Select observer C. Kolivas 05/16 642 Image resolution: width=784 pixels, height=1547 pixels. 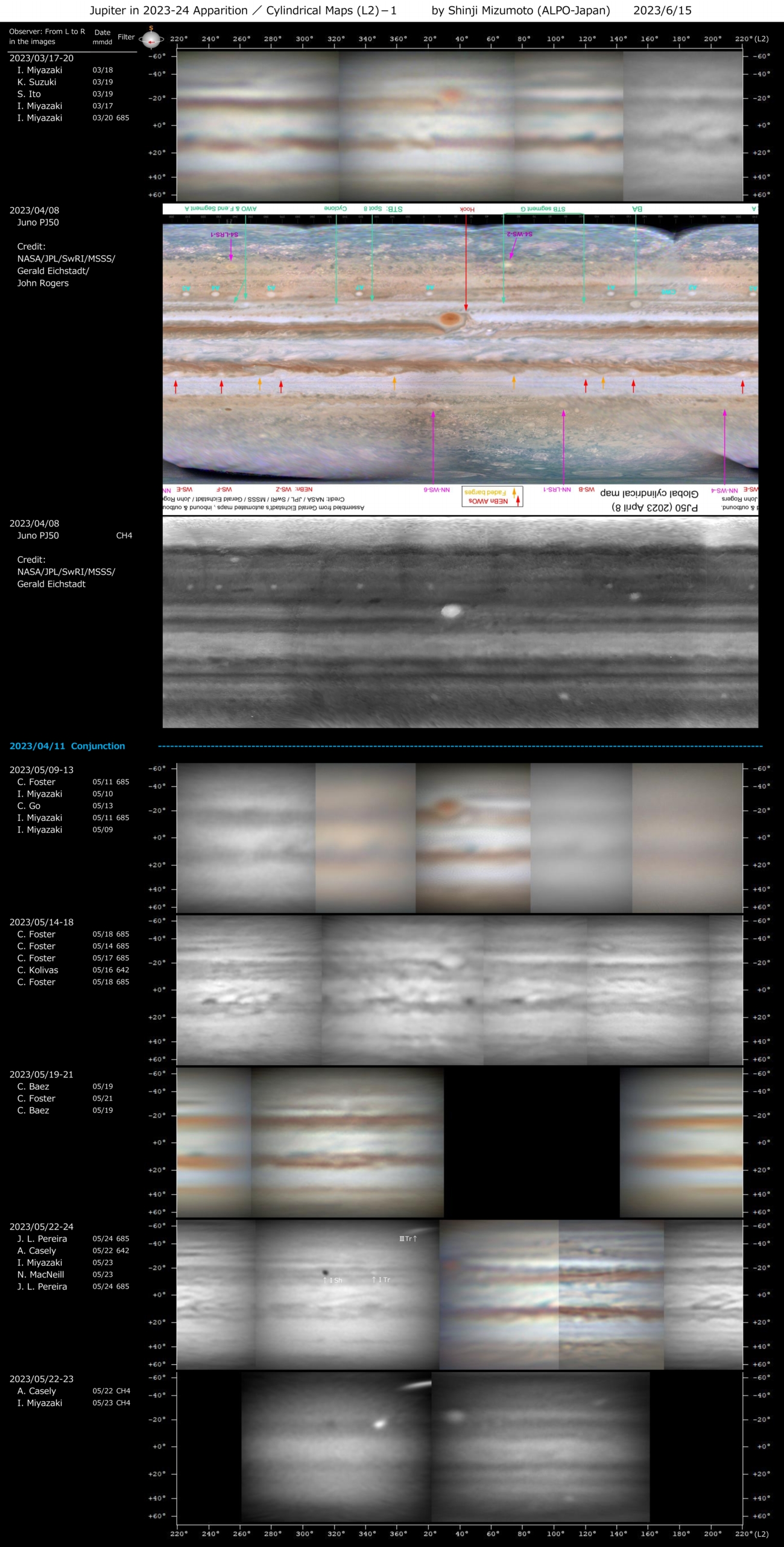point(73,970)
